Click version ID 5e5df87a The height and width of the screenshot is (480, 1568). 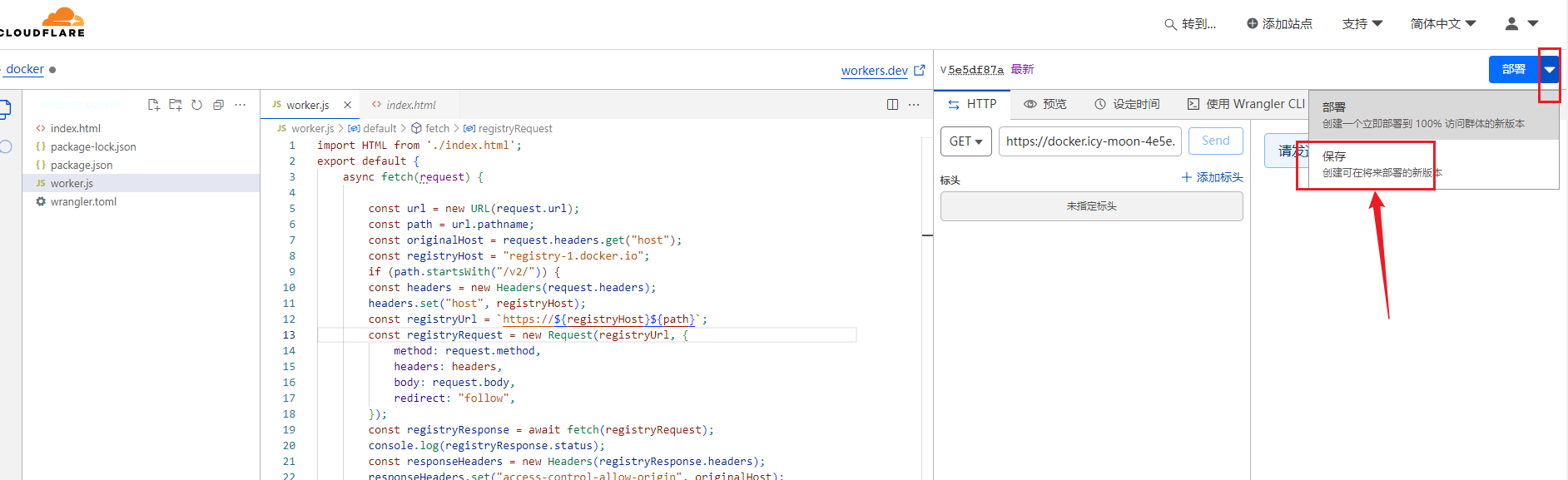point(976,70)
